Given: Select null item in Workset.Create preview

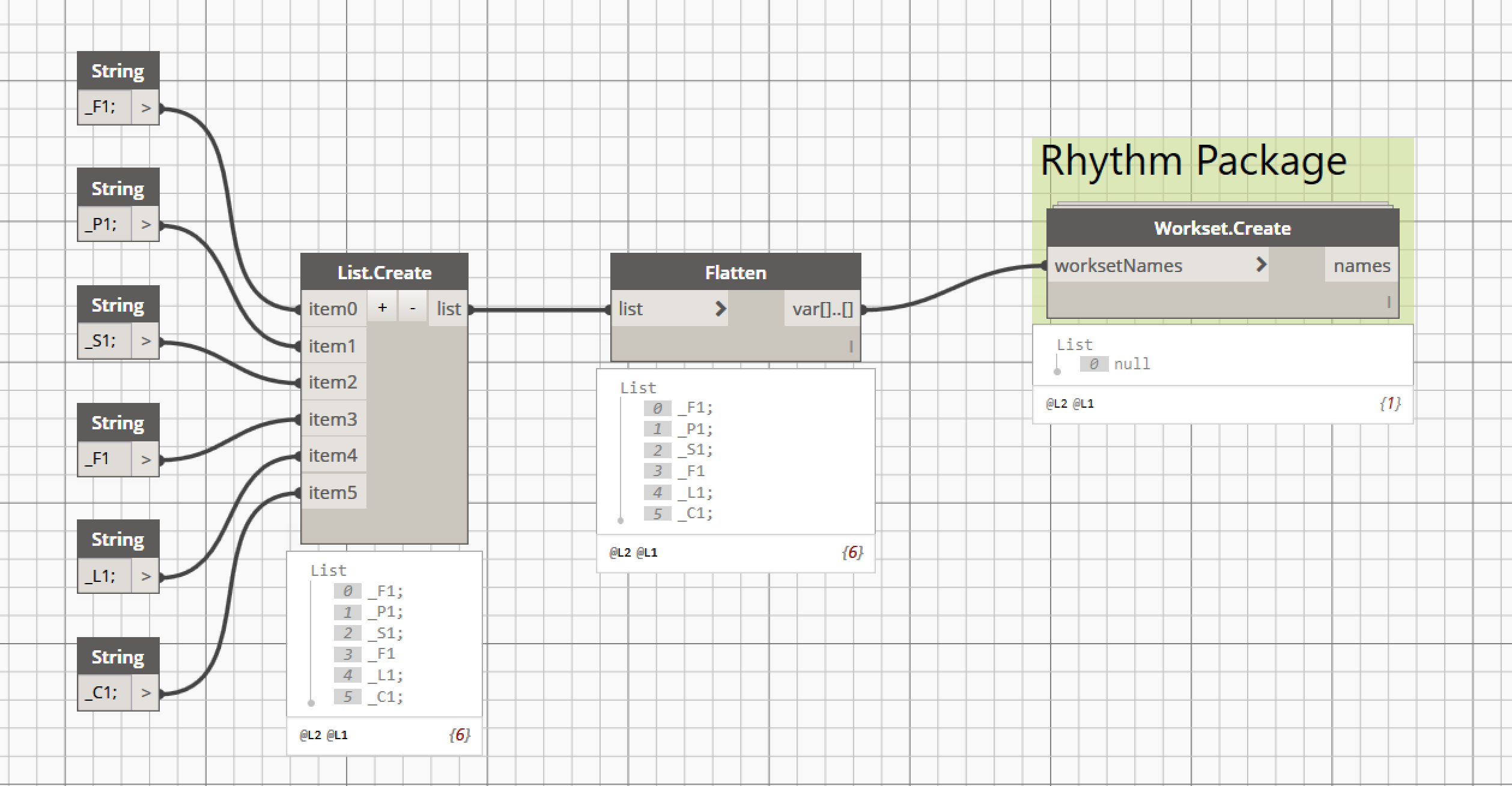Looking at the screenshot, I should (1132, 364).
